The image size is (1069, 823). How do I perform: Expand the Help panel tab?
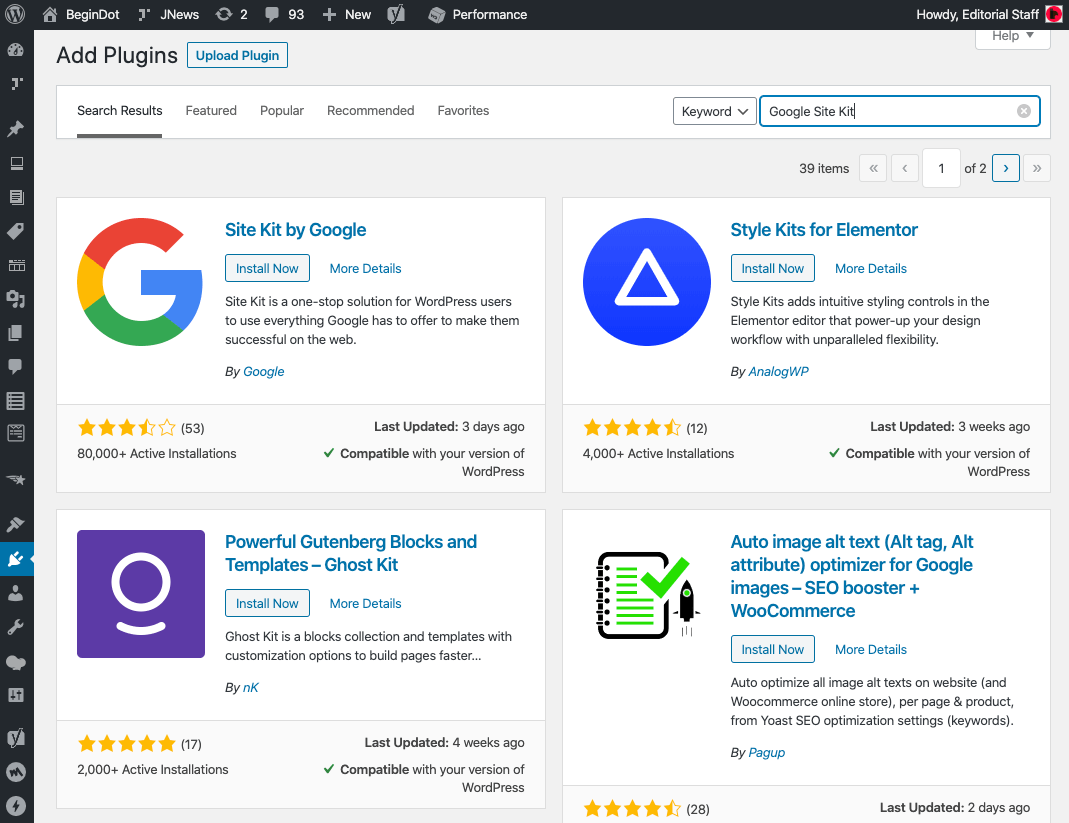pos(1012,36)
